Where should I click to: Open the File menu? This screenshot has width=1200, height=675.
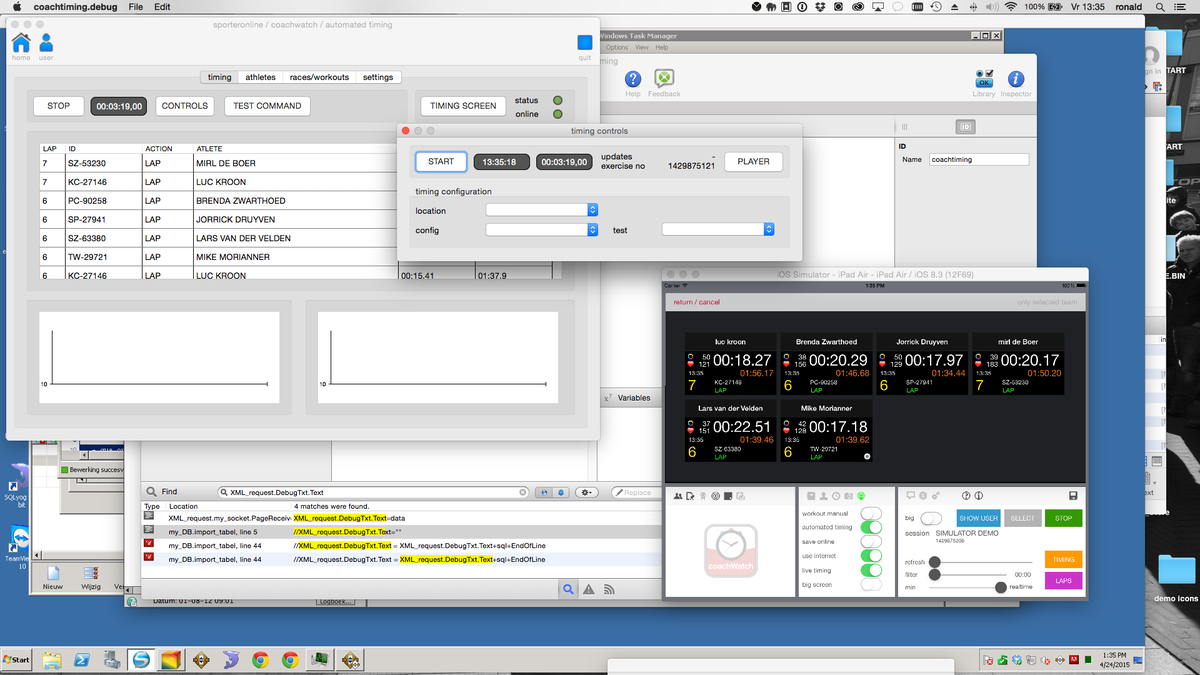(x=135, y=7)
